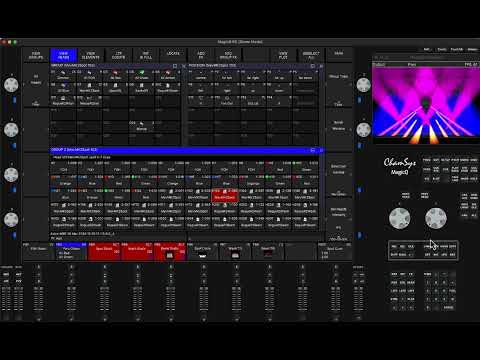Image resolution: width=480 pixels, height=360 pixels.
Task: Select the far right position palette tile
Action: point(253,75)
